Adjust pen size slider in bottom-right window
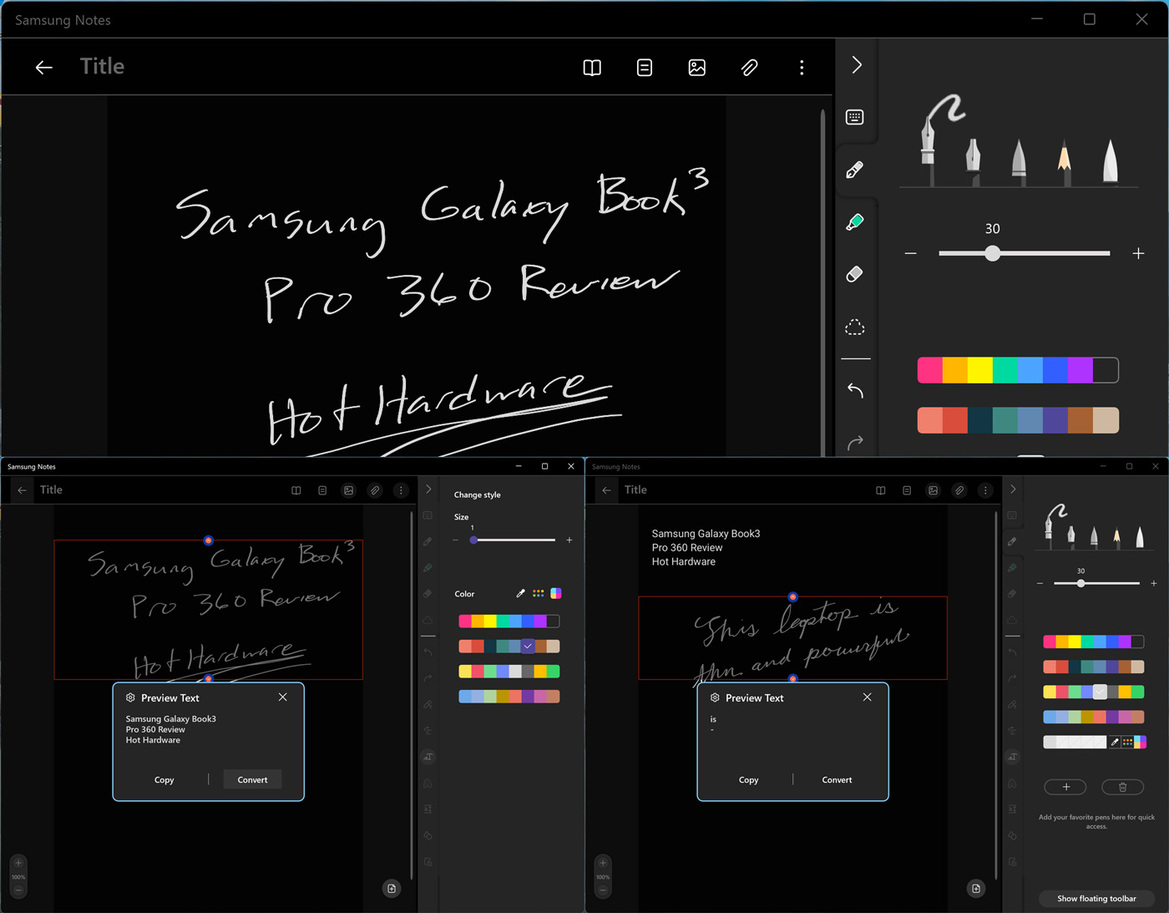This screenshot has height=913, width=1169. coord(1097,583)
